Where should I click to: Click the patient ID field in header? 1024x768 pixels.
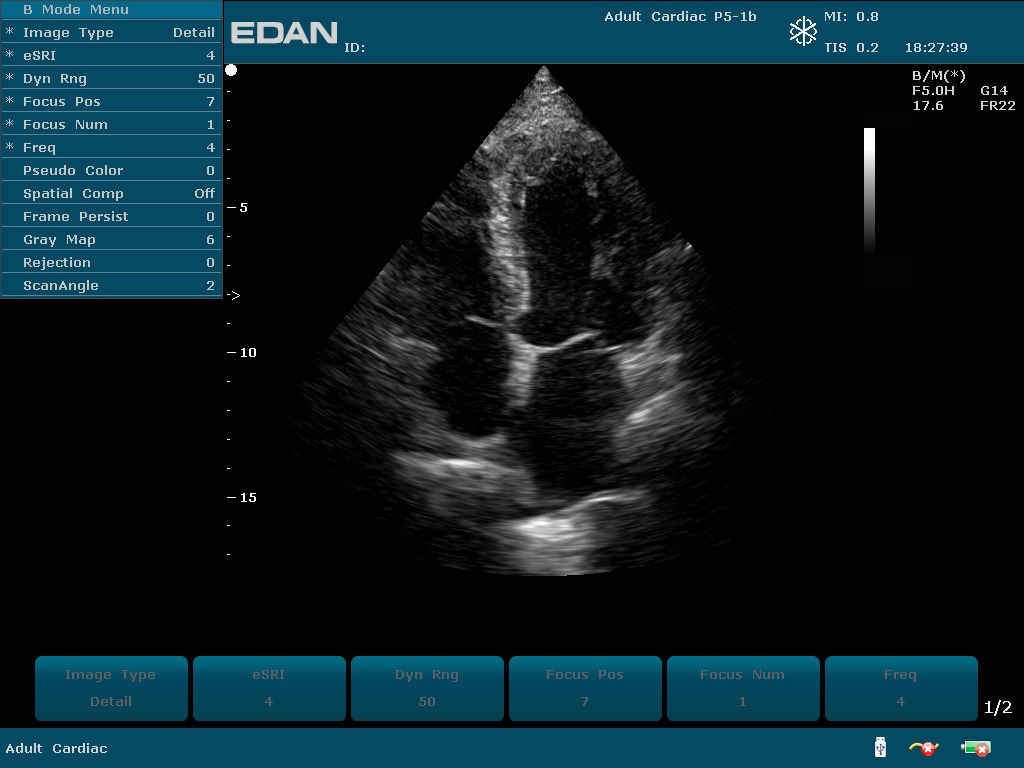tap(356, 47)
